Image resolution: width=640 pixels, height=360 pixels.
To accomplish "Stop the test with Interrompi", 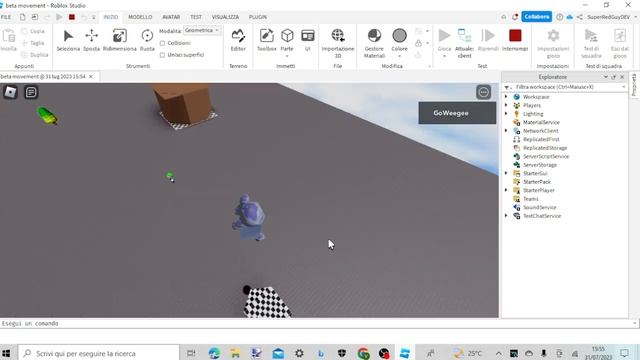I will click(515, 40).
